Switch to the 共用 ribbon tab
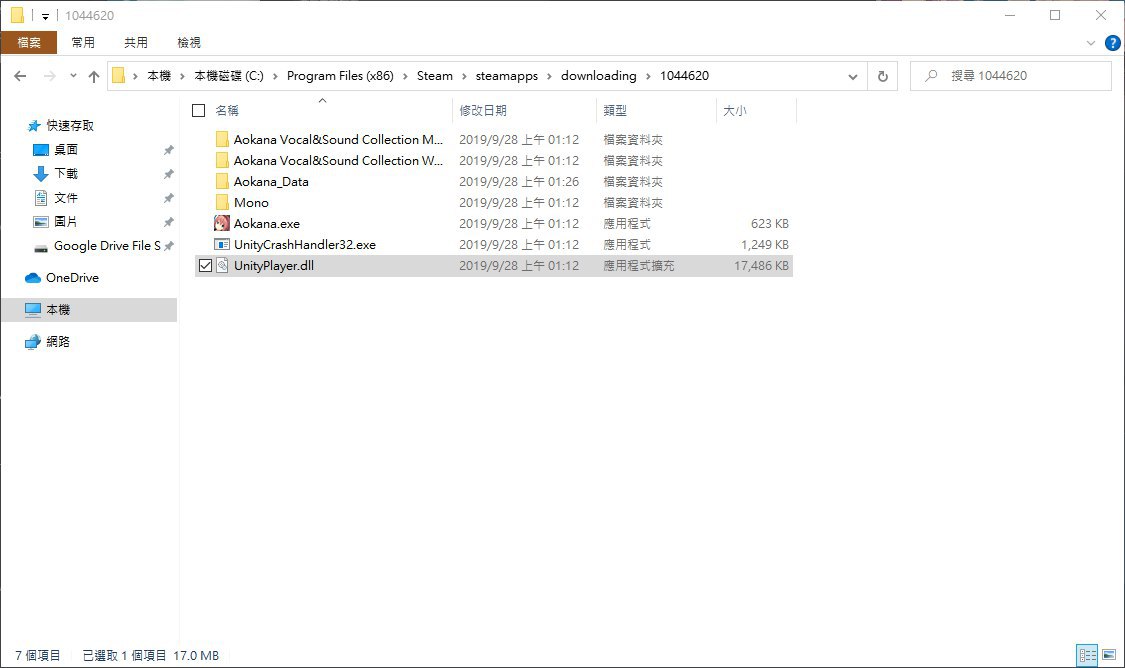Image resolution: width=1125 pixels, height=668 pixels. [x=136, y=42]
